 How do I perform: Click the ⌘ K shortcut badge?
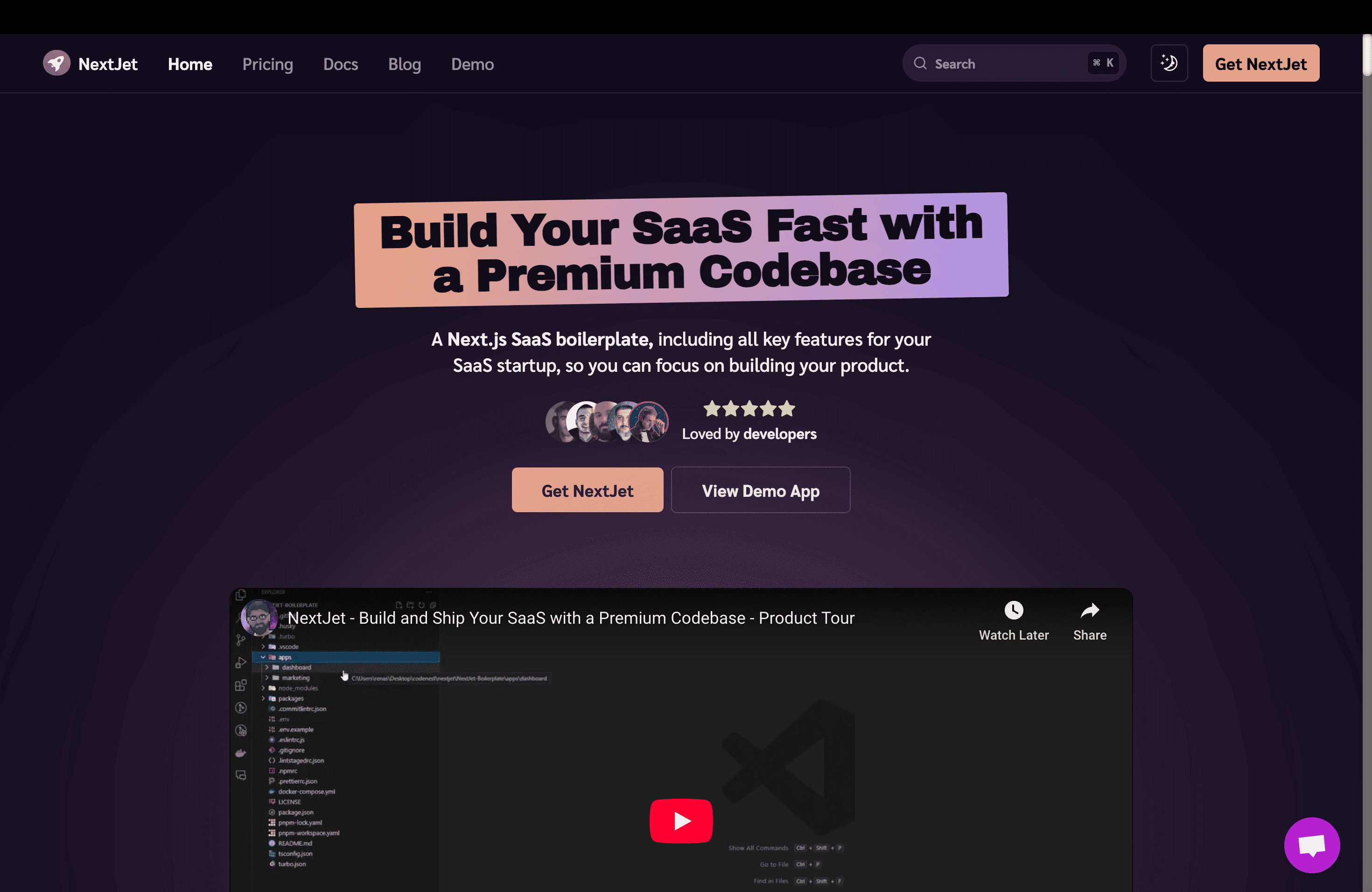click(x=1103, y=63)
